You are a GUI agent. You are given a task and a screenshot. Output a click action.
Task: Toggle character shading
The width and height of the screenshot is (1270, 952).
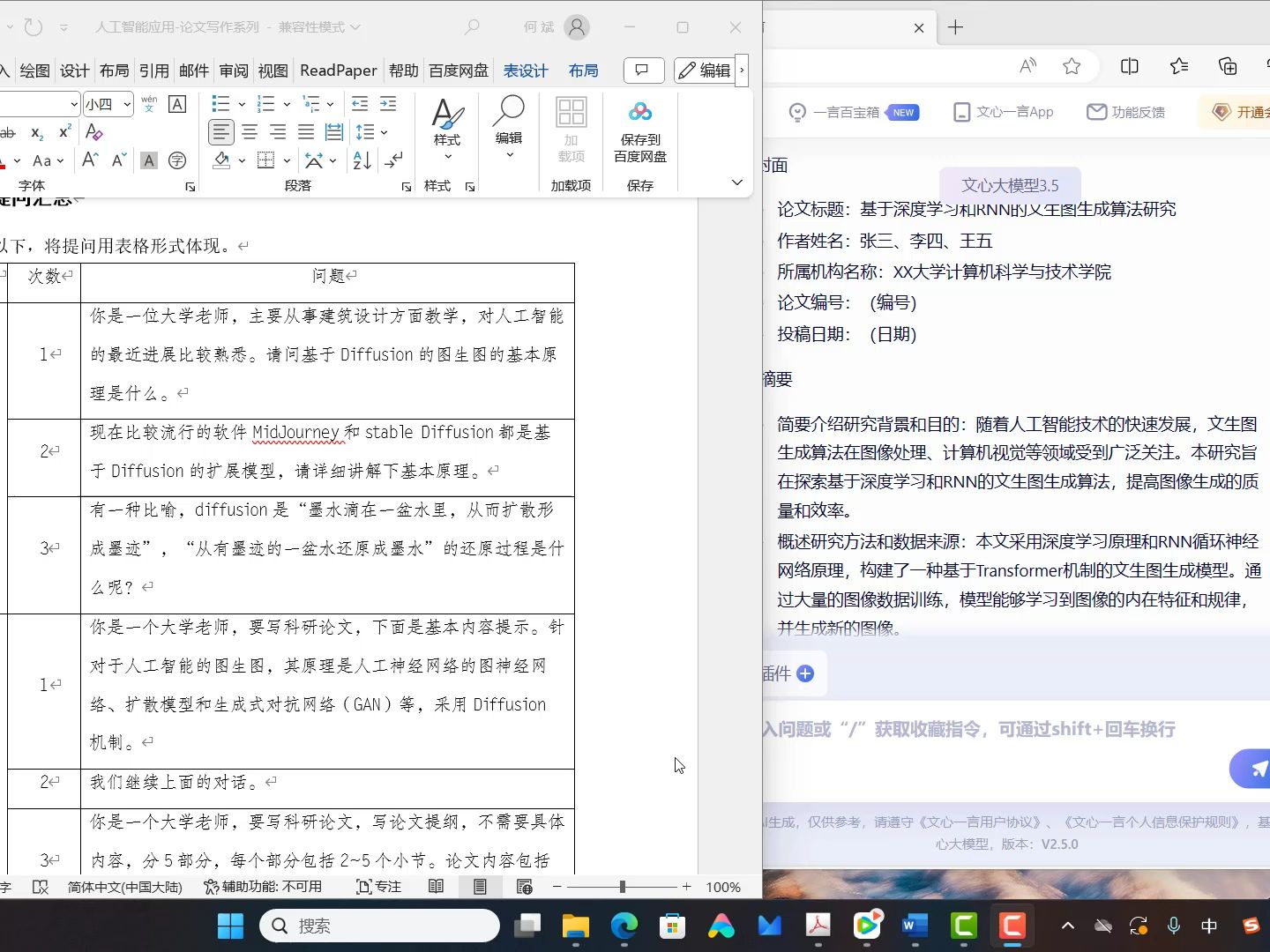[149, 160]
